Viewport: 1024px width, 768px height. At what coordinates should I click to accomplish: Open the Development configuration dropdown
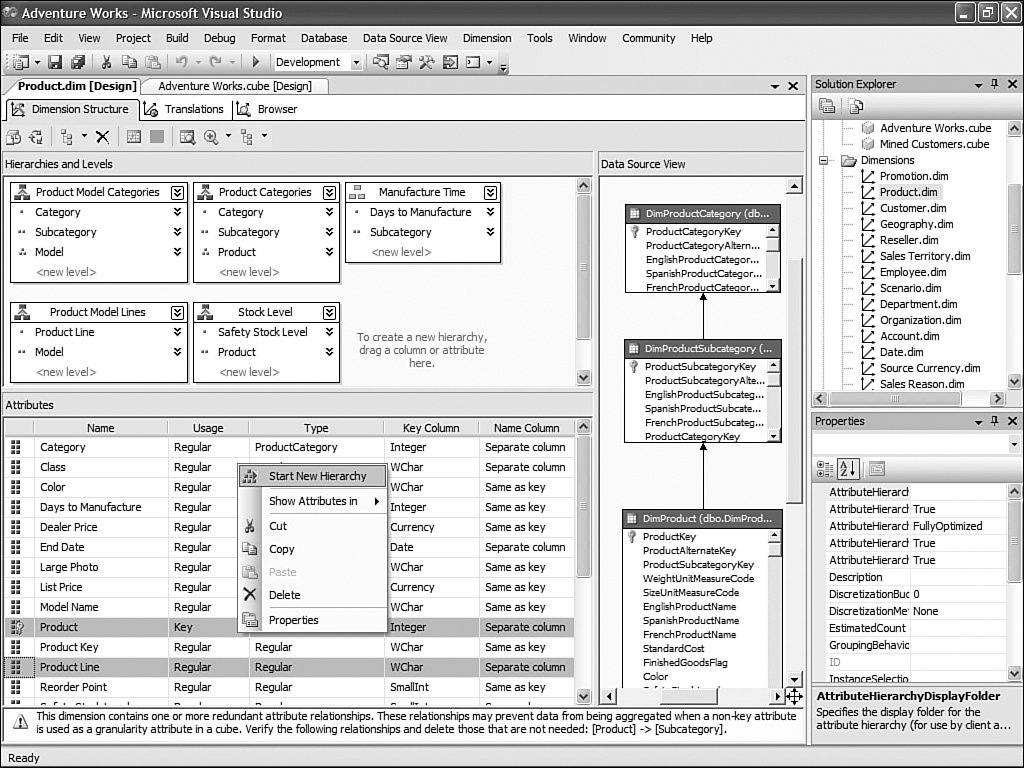(356, 63)
